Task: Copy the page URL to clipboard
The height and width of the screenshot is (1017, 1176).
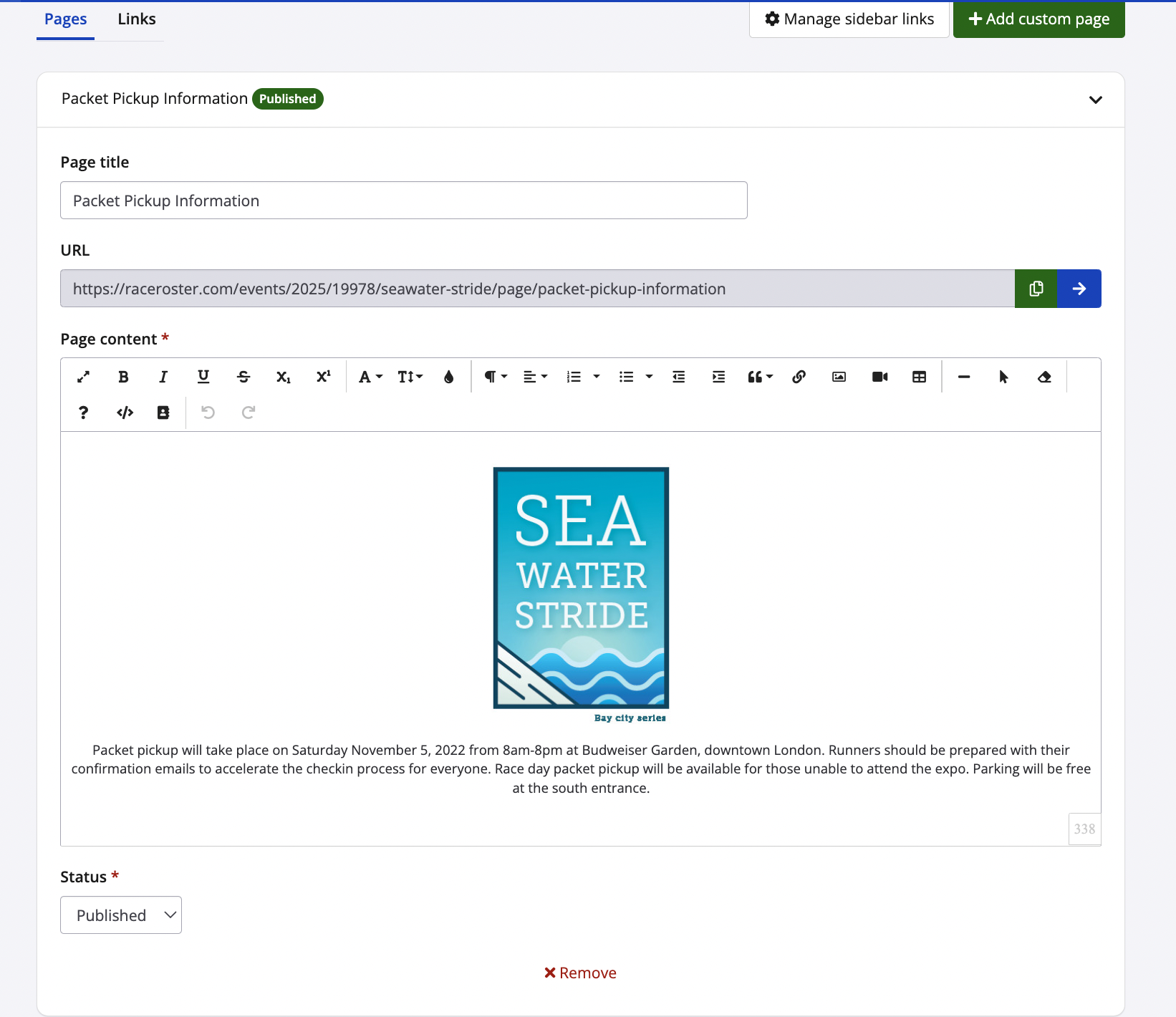Action: point(1036,289)
